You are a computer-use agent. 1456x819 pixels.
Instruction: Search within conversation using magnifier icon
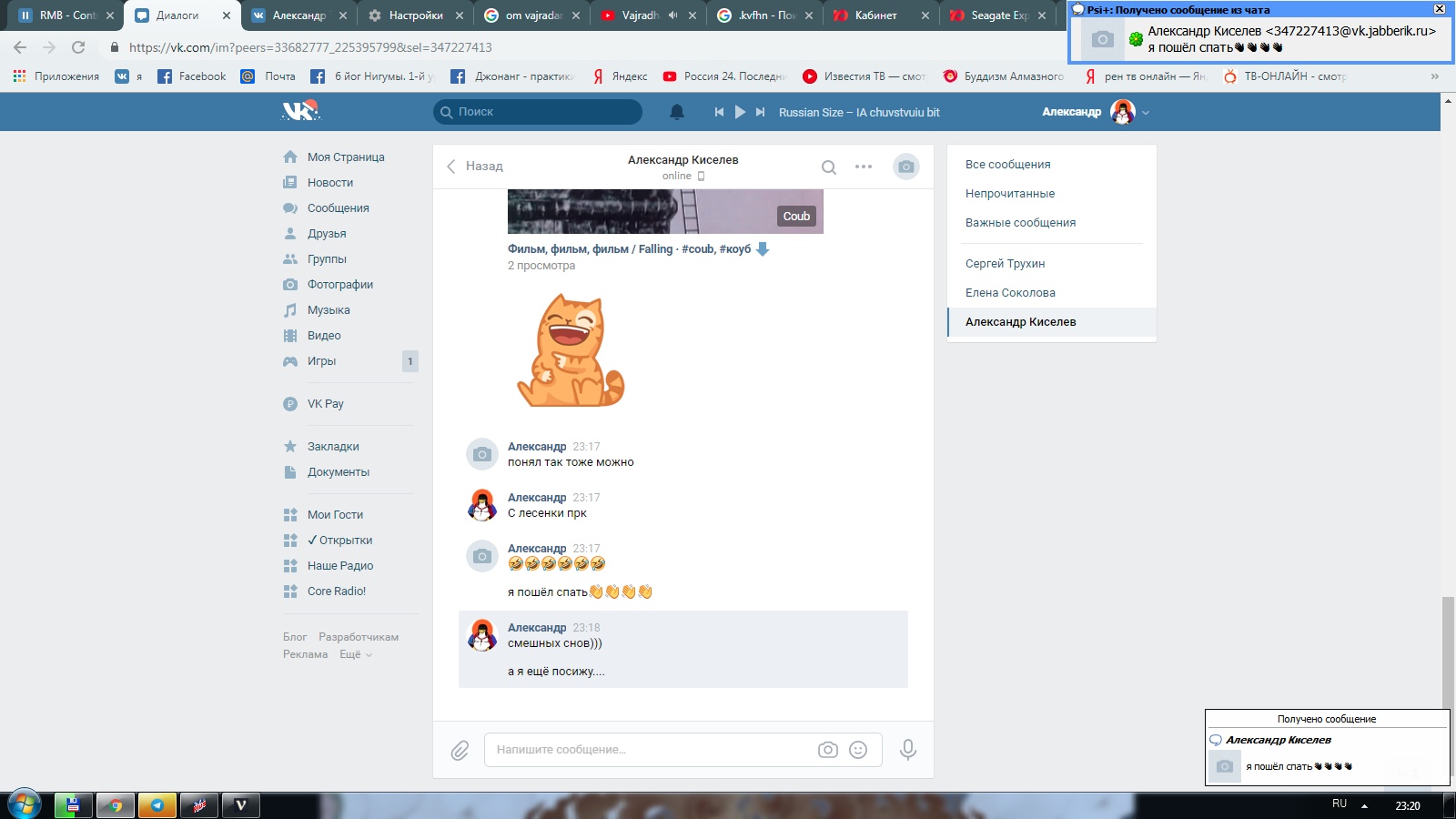tap(828, 167)
